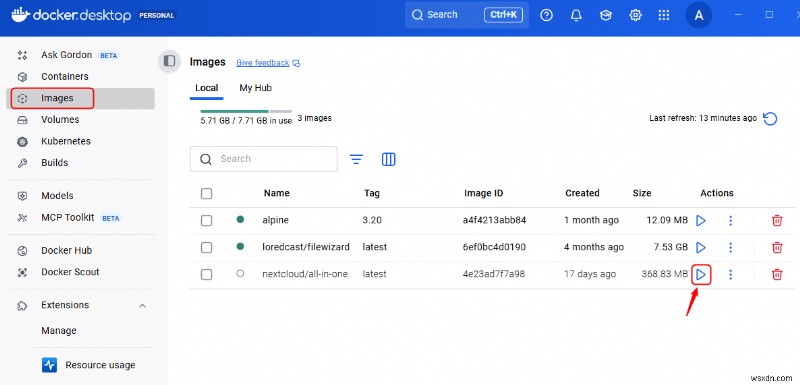Open the alpine image name

click(276, 220)
